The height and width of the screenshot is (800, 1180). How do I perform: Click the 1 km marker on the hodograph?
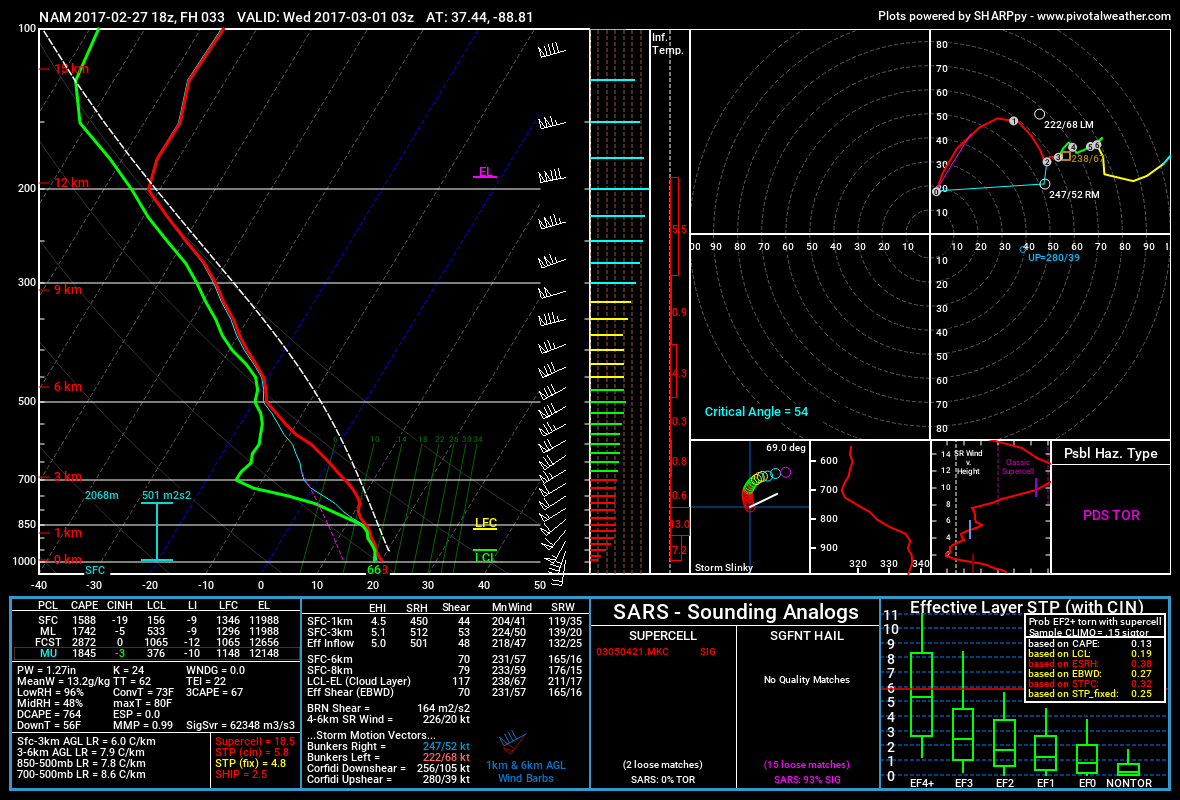(x=1014, y=121)
